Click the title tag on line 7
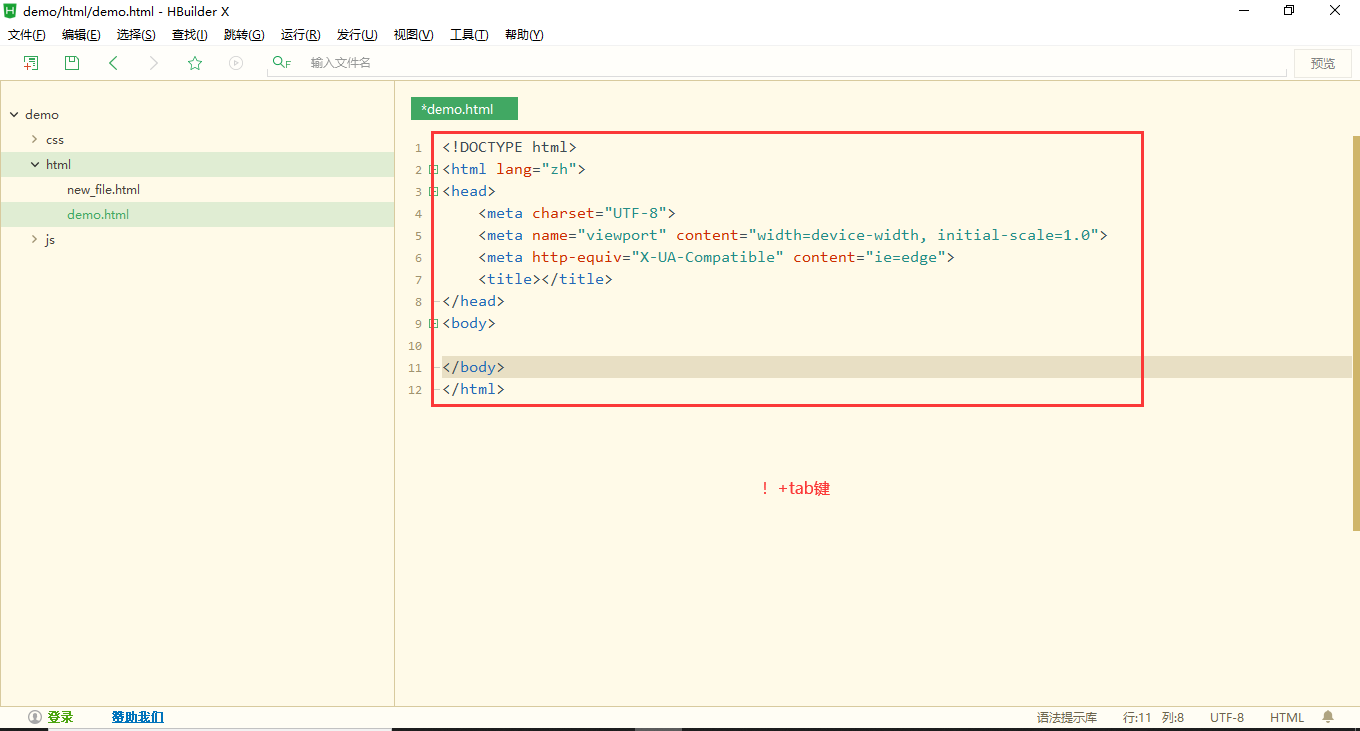This screenshot has height=731, width=1360. (x=545, y=280)
